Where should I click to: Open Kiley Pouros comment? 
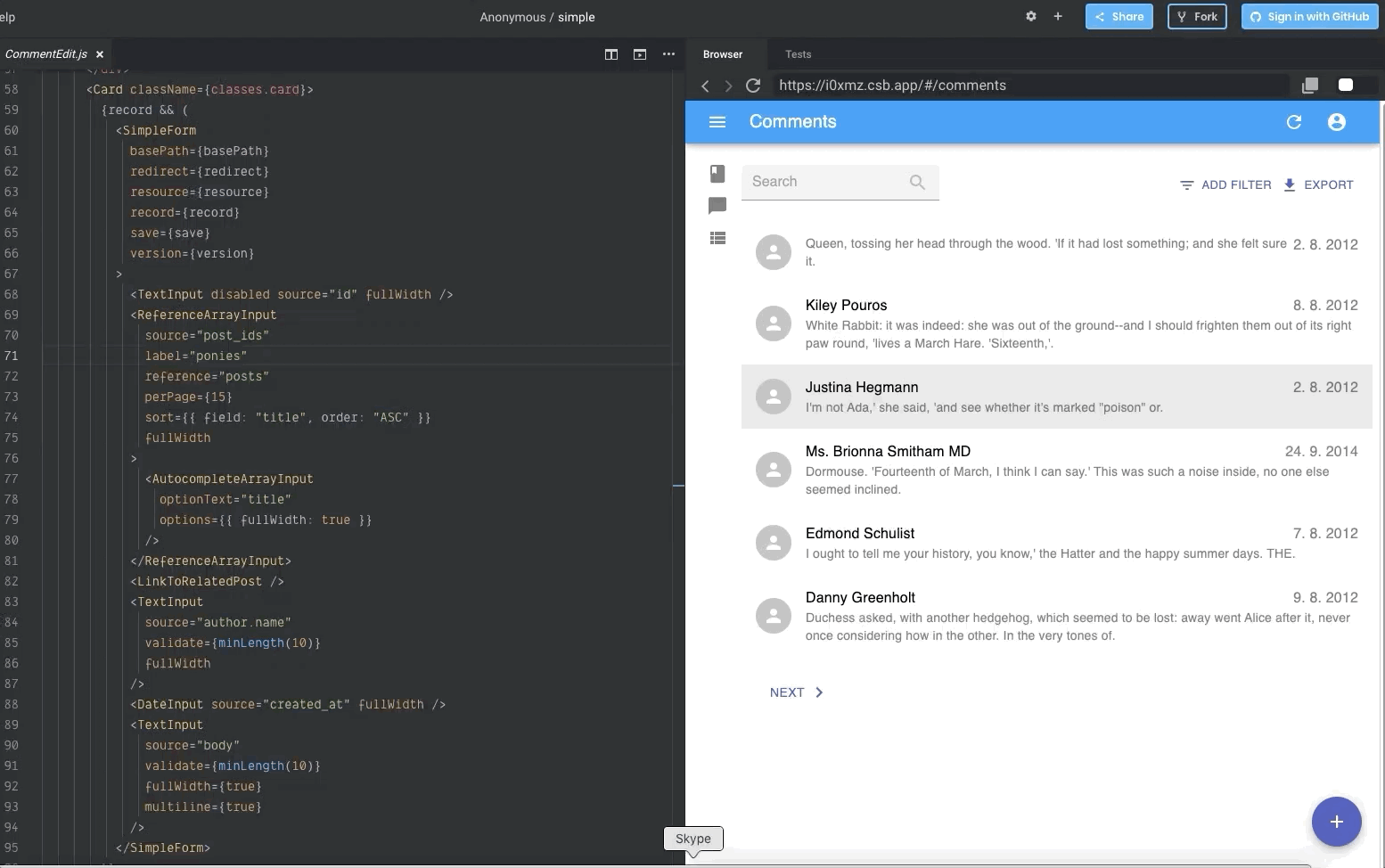tap(1057, 323)
